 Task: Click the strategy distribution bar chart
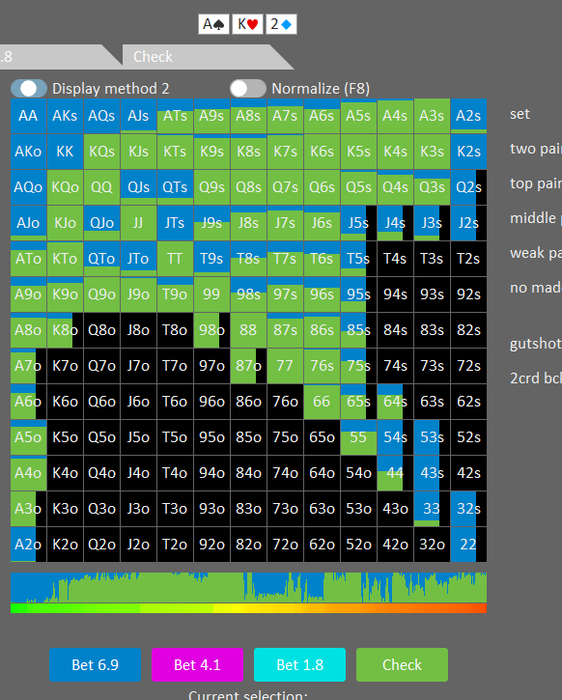tap(249, 587)
